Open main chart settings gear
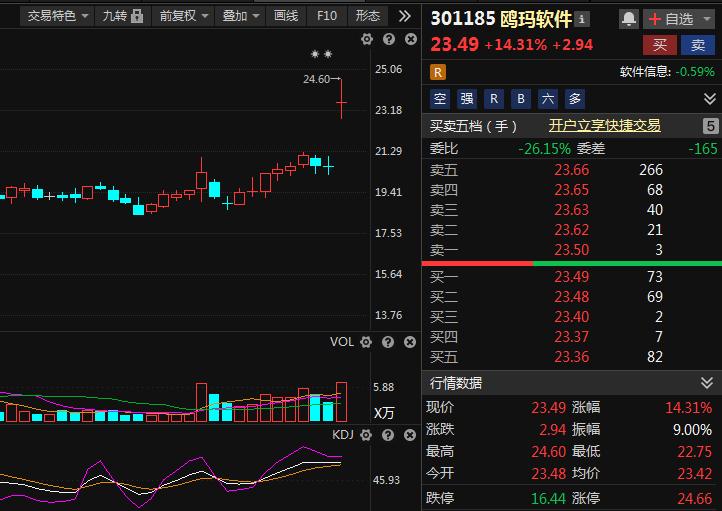Image resolution: width=722 pixels, height=511 pixels. [x=367, y=39]
